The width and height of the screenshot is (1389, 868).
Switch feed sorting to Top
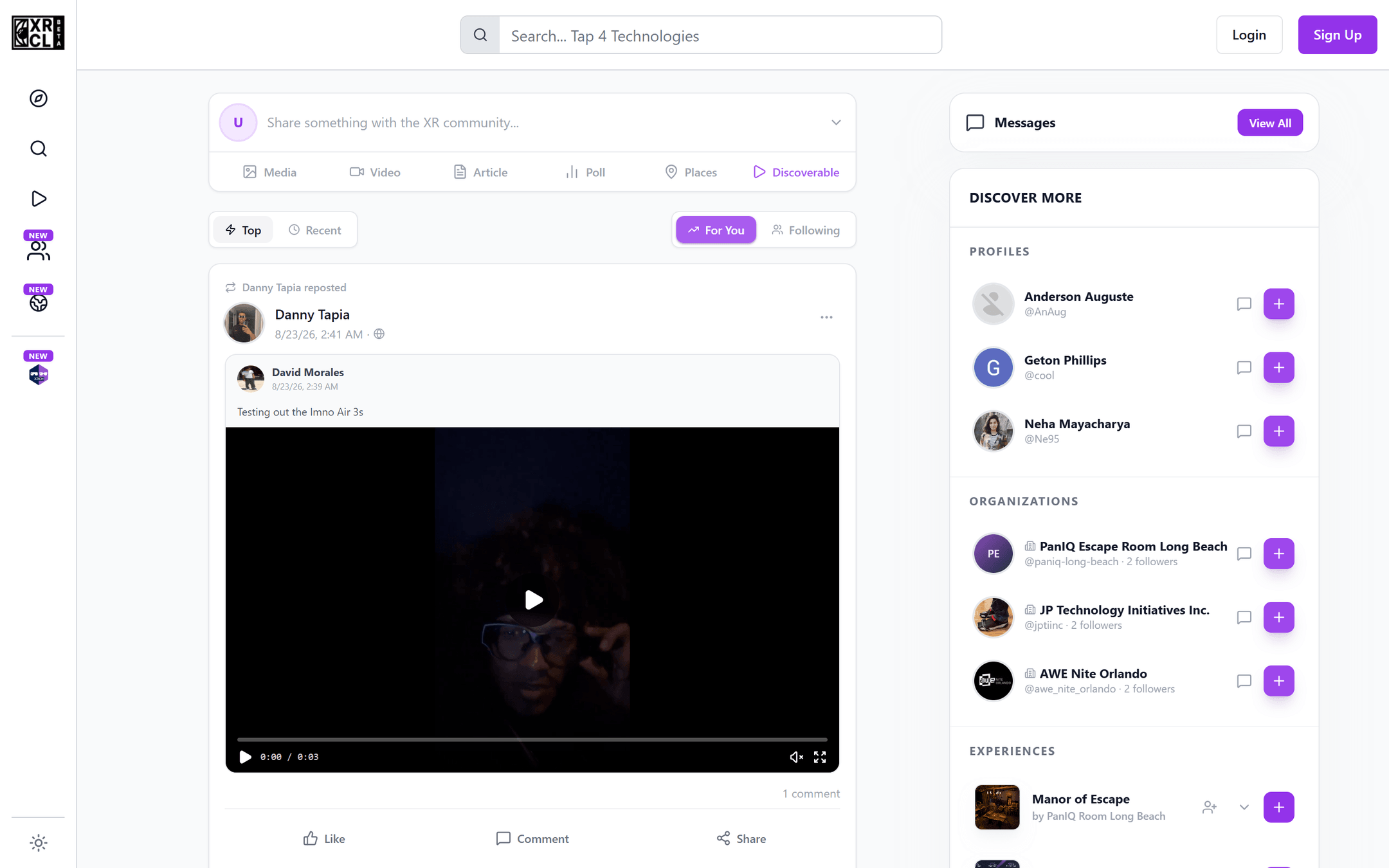click(243, 230)
